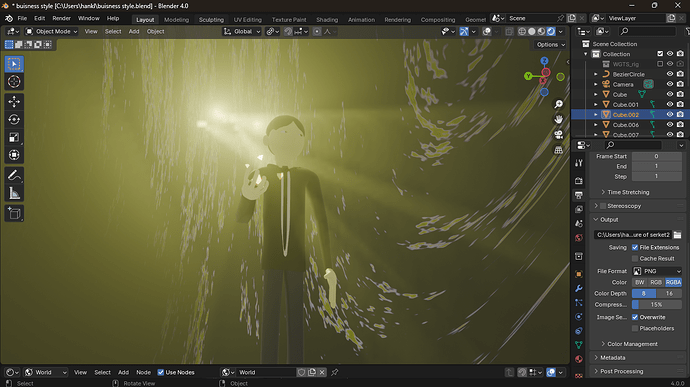
Task: Disable Camera object in renders
Action: [x=680, y=84]
